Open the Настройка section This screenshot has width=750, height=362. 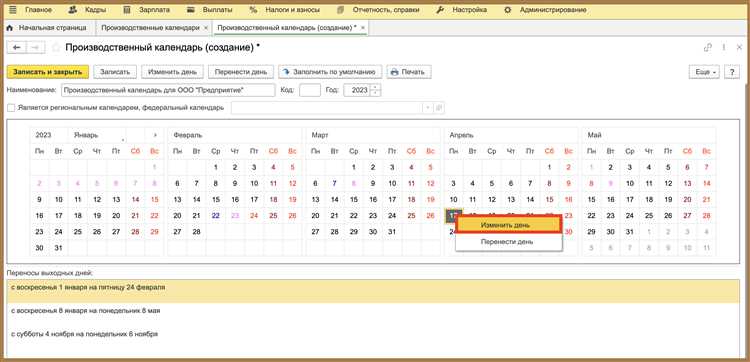462,10
